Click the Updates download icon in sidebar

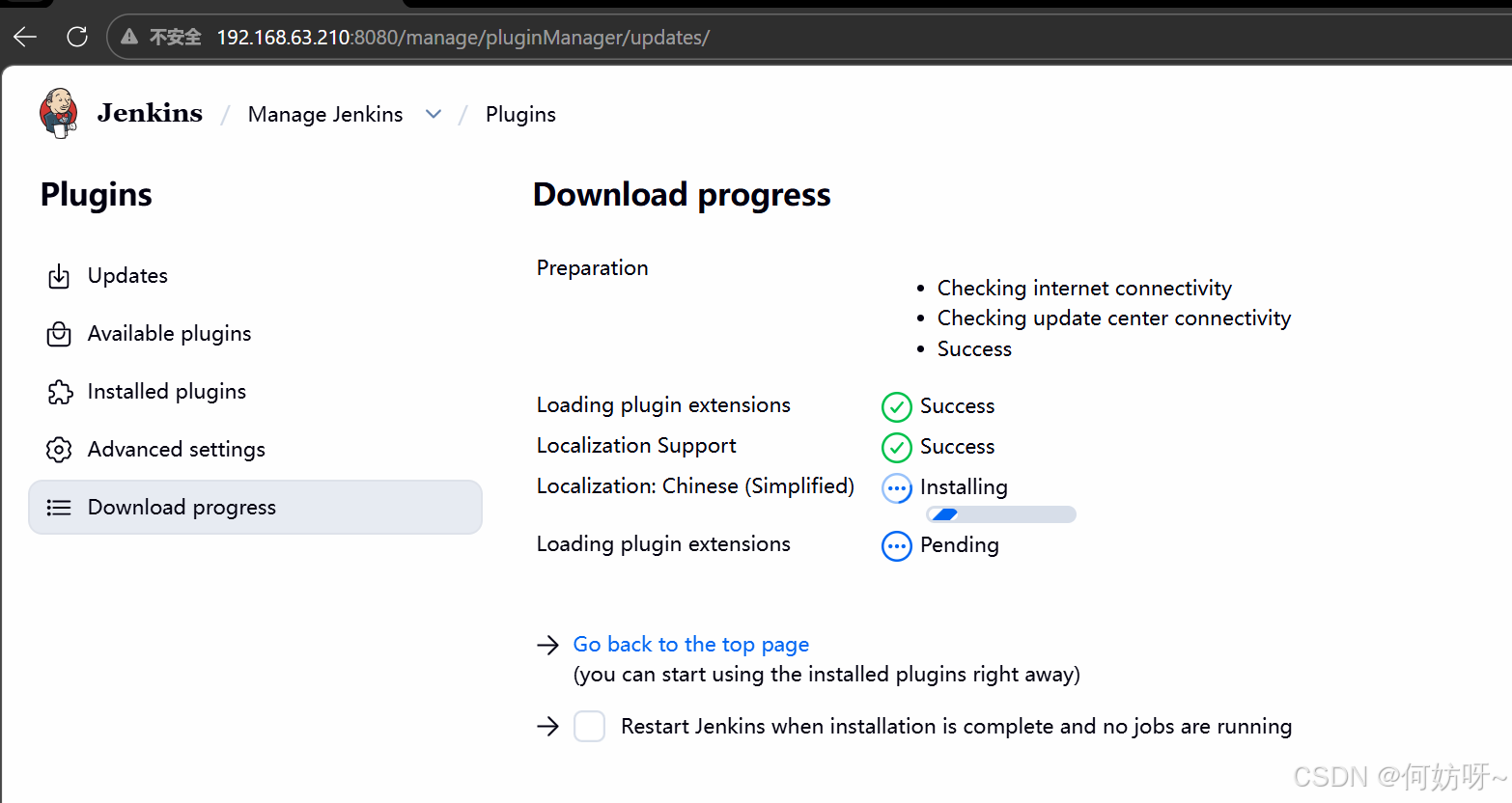point(59,277)
